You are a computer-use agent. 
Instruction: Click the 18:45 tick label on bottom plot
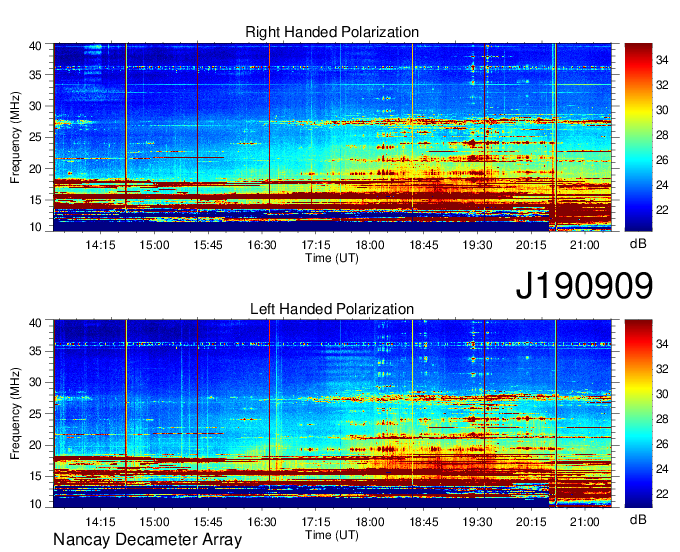(x=424, y=522)
